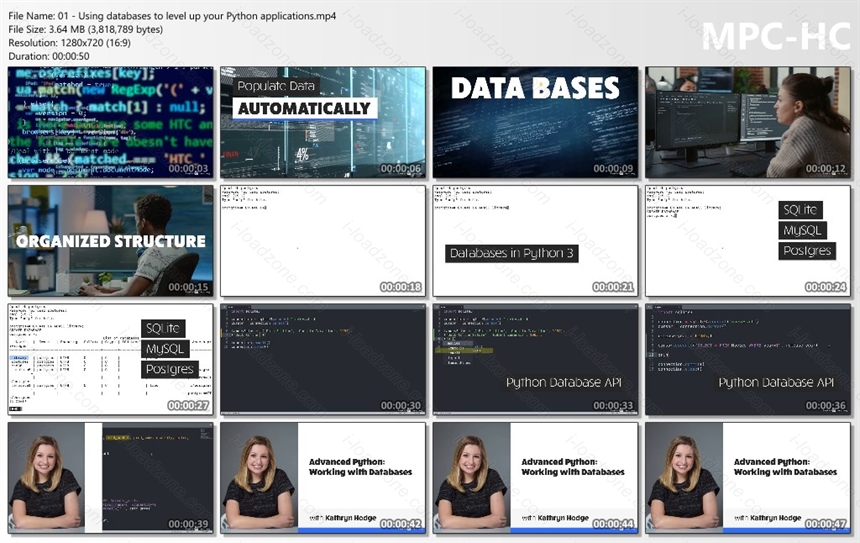This screenshot has width=860, height=543.
Task: Click the frame stamped 00:00:27
Action: click(x=111, y=359)
